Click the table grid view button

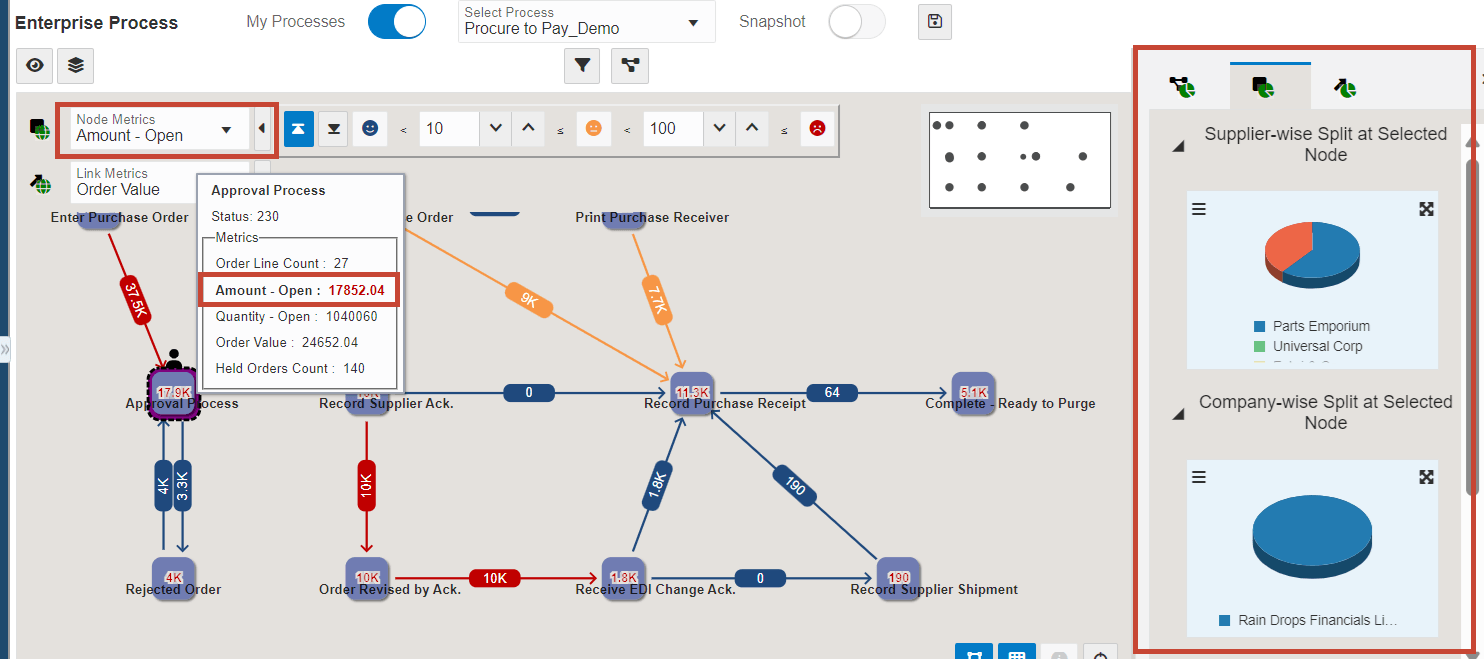(1017, 651)
